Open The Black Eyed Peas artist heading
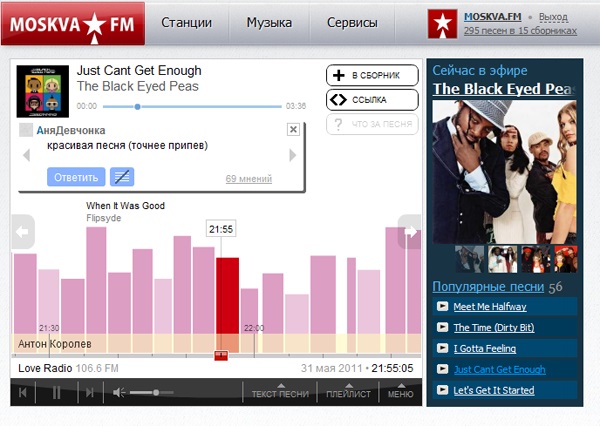Viewport: 600px width, 426px height. tap(504, 89)
